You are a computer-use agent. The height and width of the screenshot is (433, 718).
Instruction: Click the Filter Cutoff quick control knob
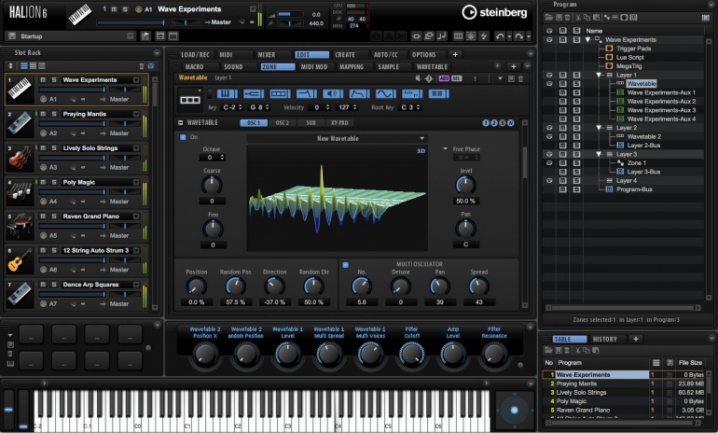click(x=412, y=354)
